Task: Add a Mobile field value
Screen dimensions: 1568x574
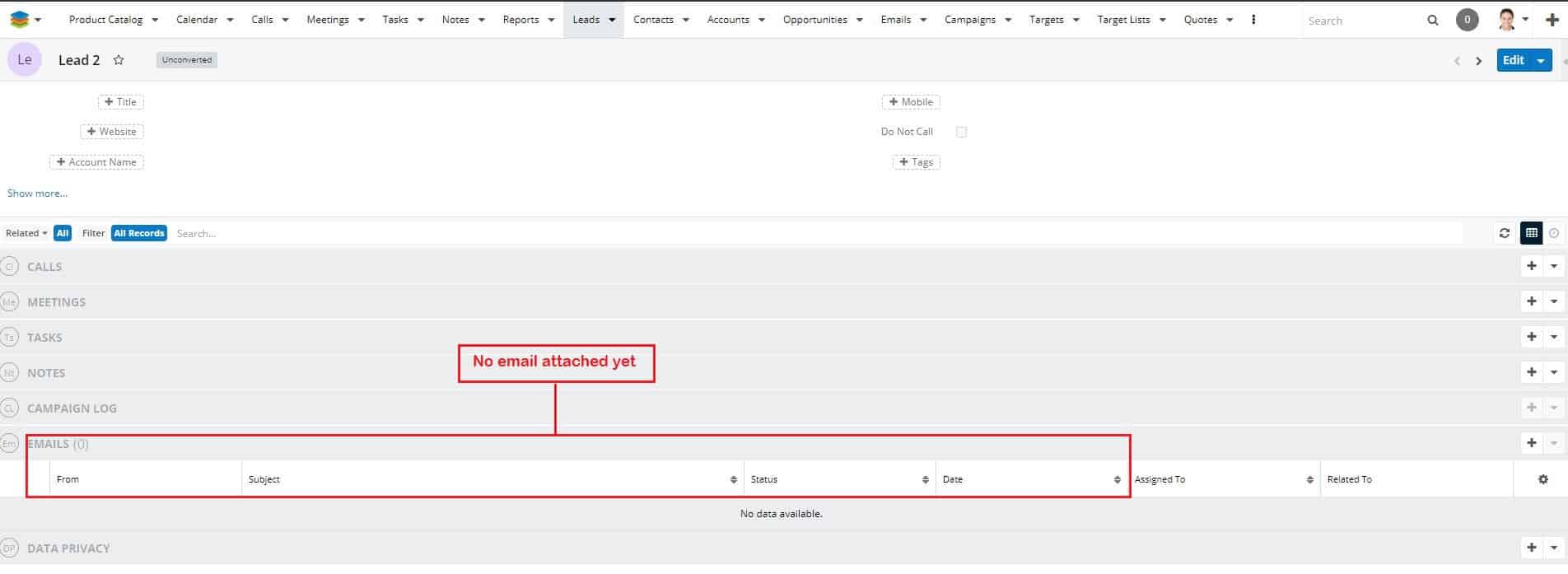Action: point(911,102)
